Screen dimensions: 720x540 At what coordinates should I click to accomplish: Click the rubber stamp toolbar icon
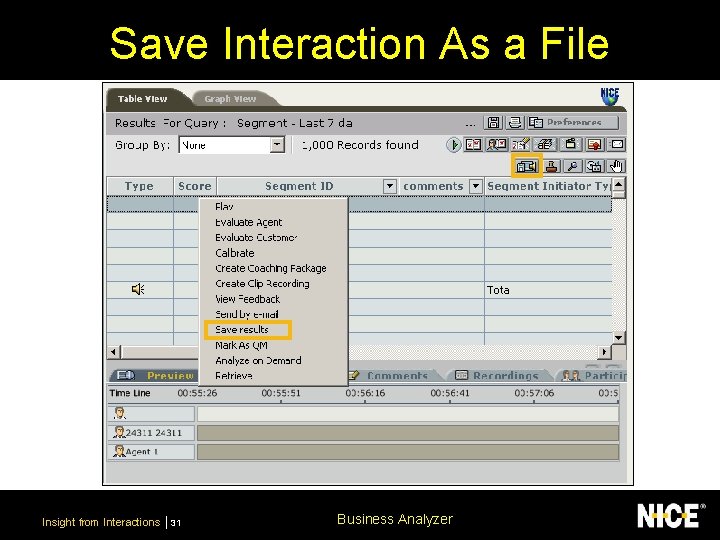[x=552, y=166]
